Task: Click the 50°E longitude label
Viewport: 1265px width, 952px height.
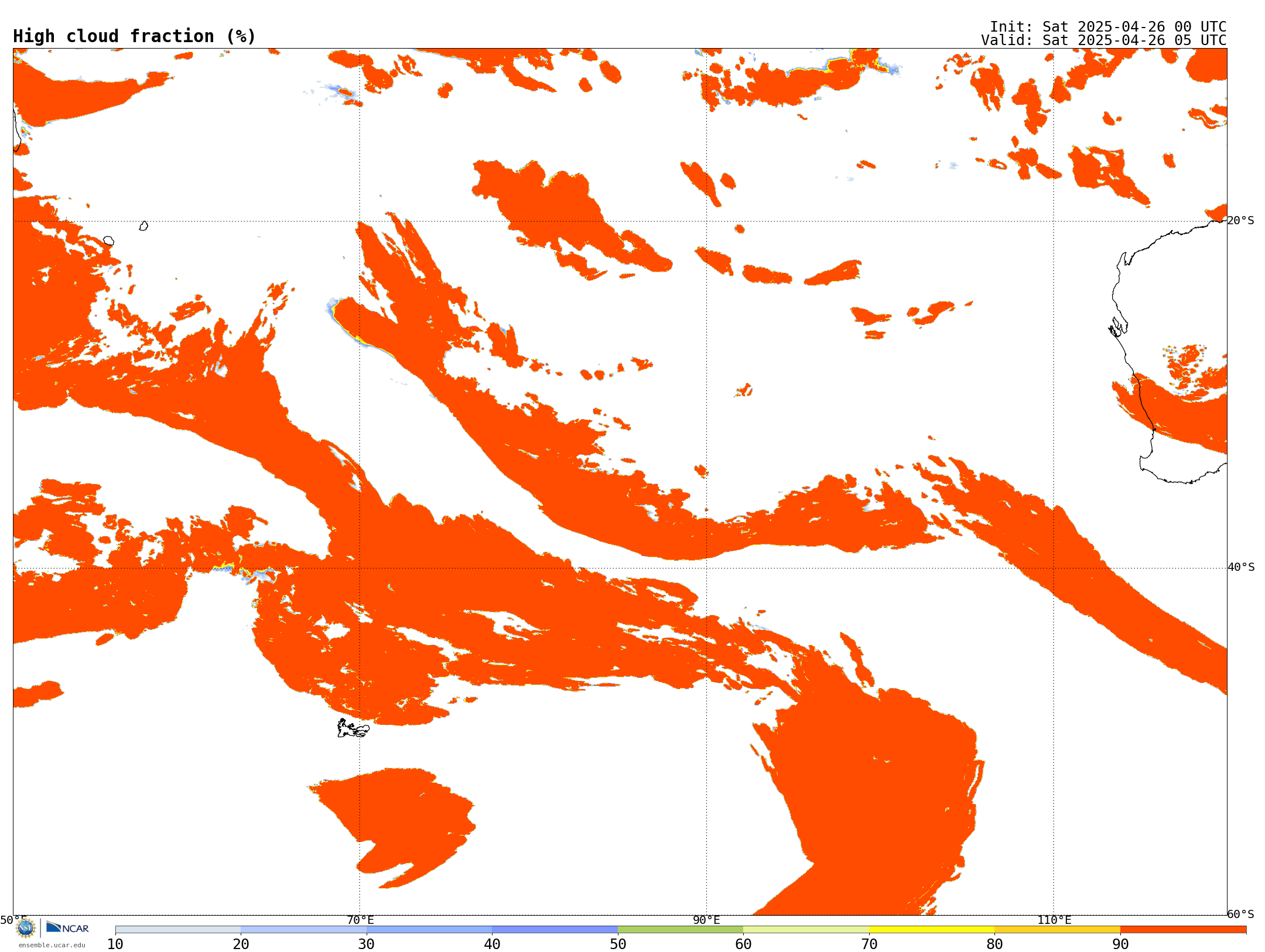Action: click(13, 920)
